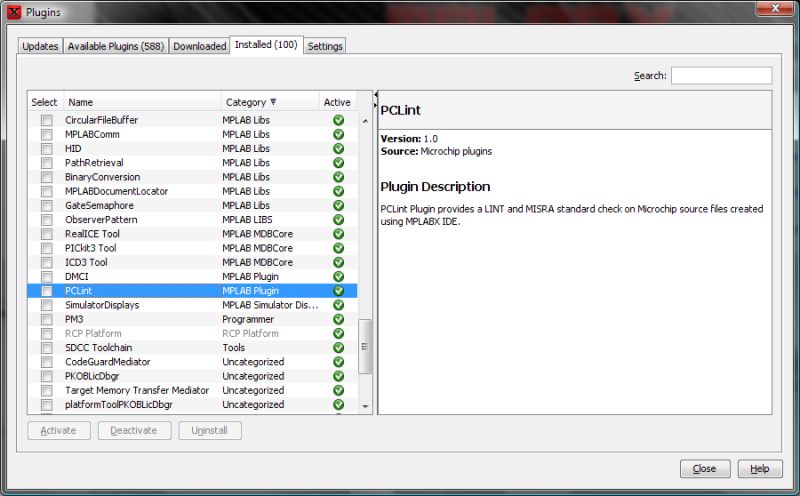The height and width of the screenshot is (496, 800).
Task: Click the active icon for MPLABDocumentLocator
Action: 338,191
